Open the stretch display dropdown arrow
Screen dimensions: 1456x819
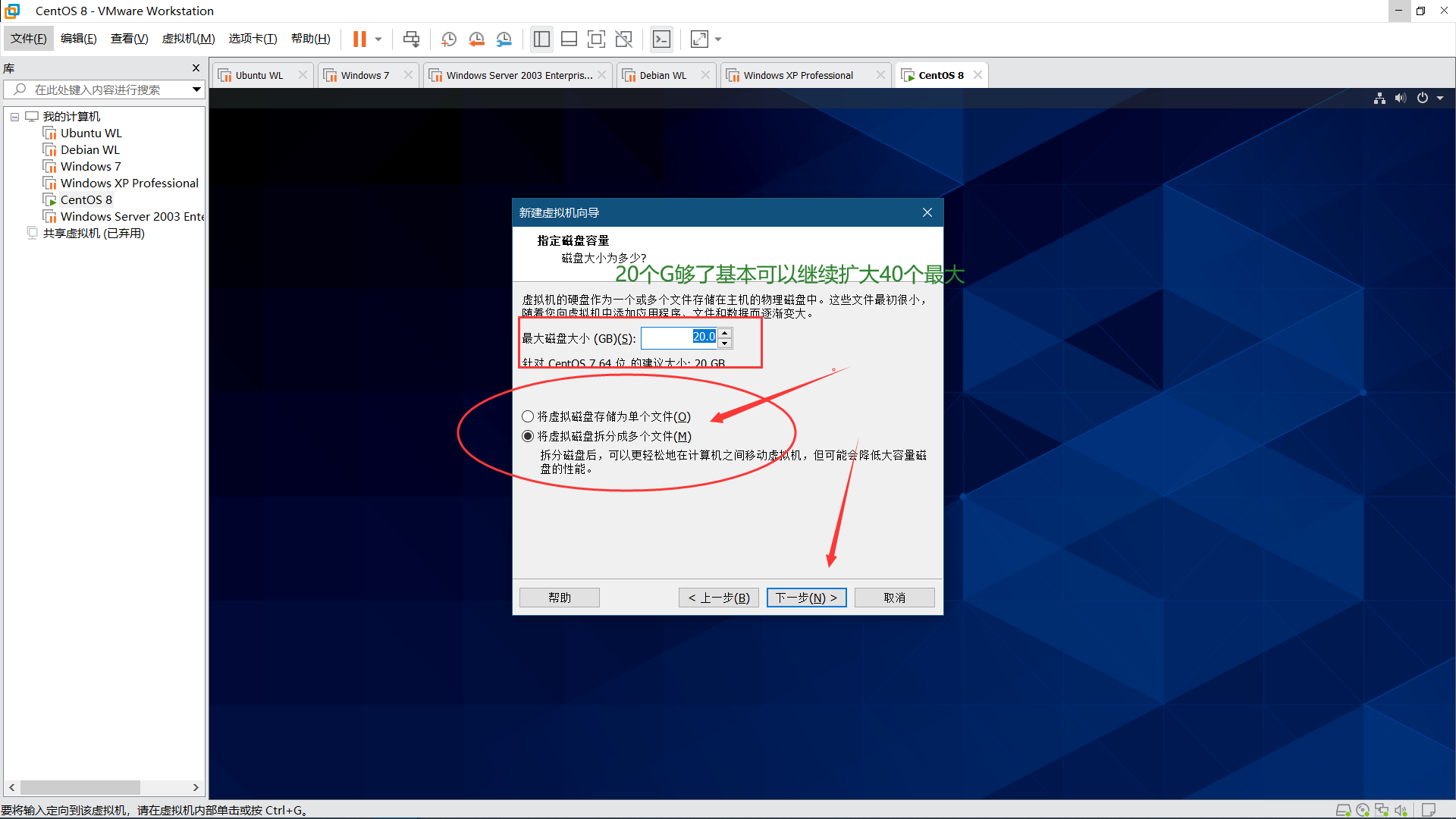click(x=718, y=39)
